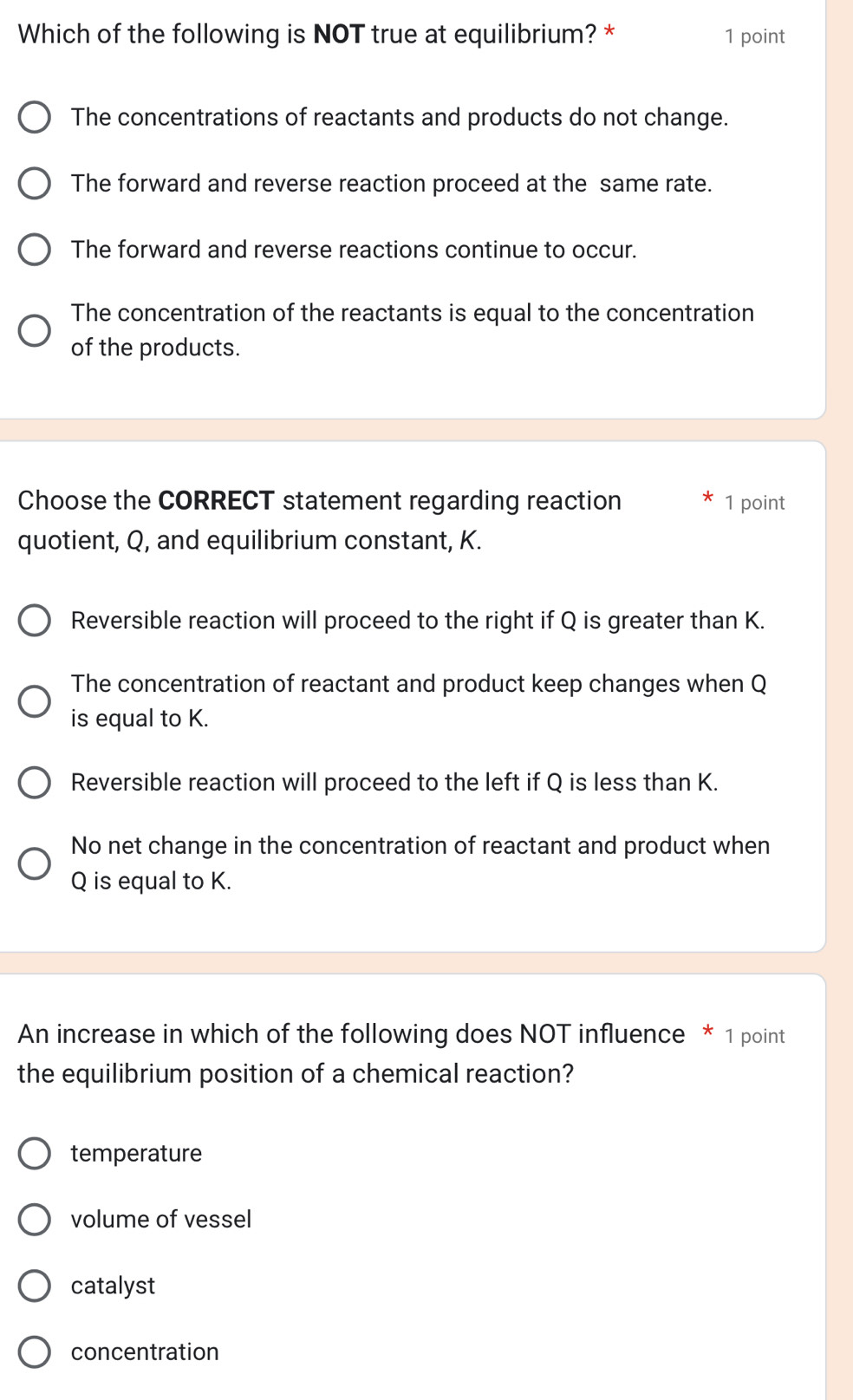This screenshot has width=853, height=1400.
Task: Click the 'NOT true at equilibrium' question title
Action: 308,35
